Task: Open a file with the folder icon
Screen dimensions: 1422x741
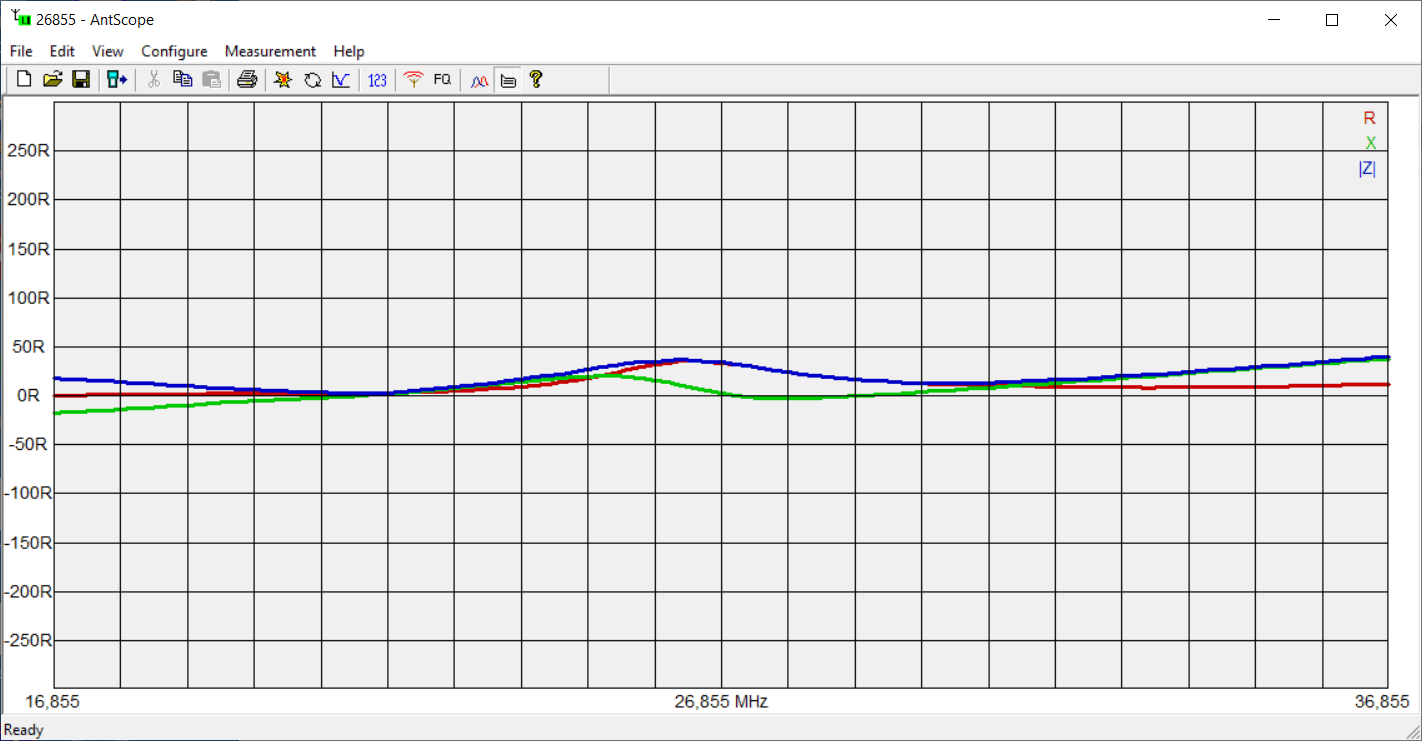Action: coord(53,80)
